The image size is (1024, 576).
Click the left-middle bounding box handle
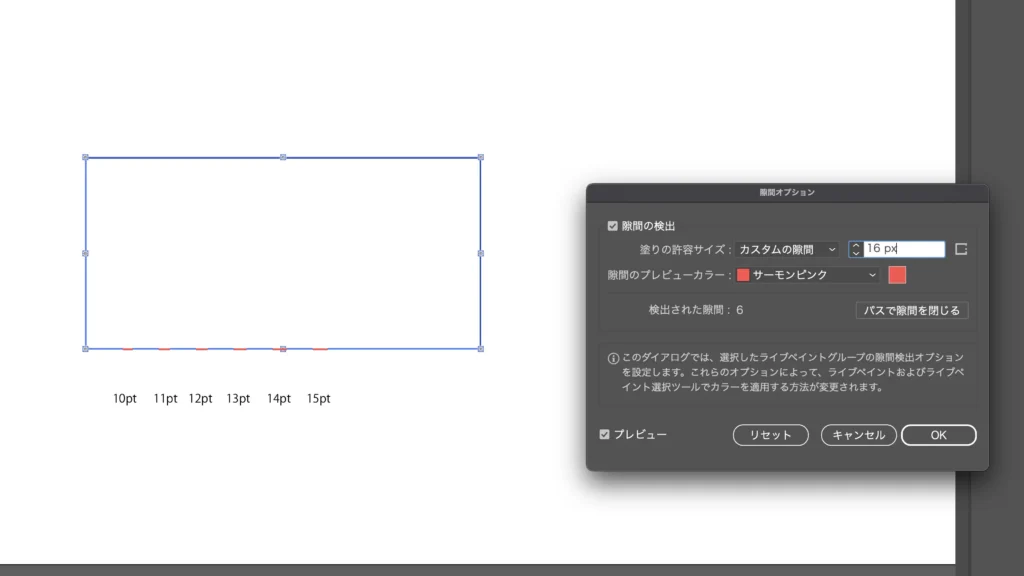(x=85, y=253)
